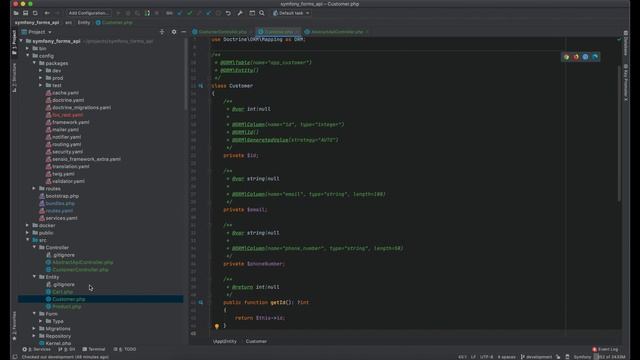Expand the docker folder

click(x=28, y=225)
